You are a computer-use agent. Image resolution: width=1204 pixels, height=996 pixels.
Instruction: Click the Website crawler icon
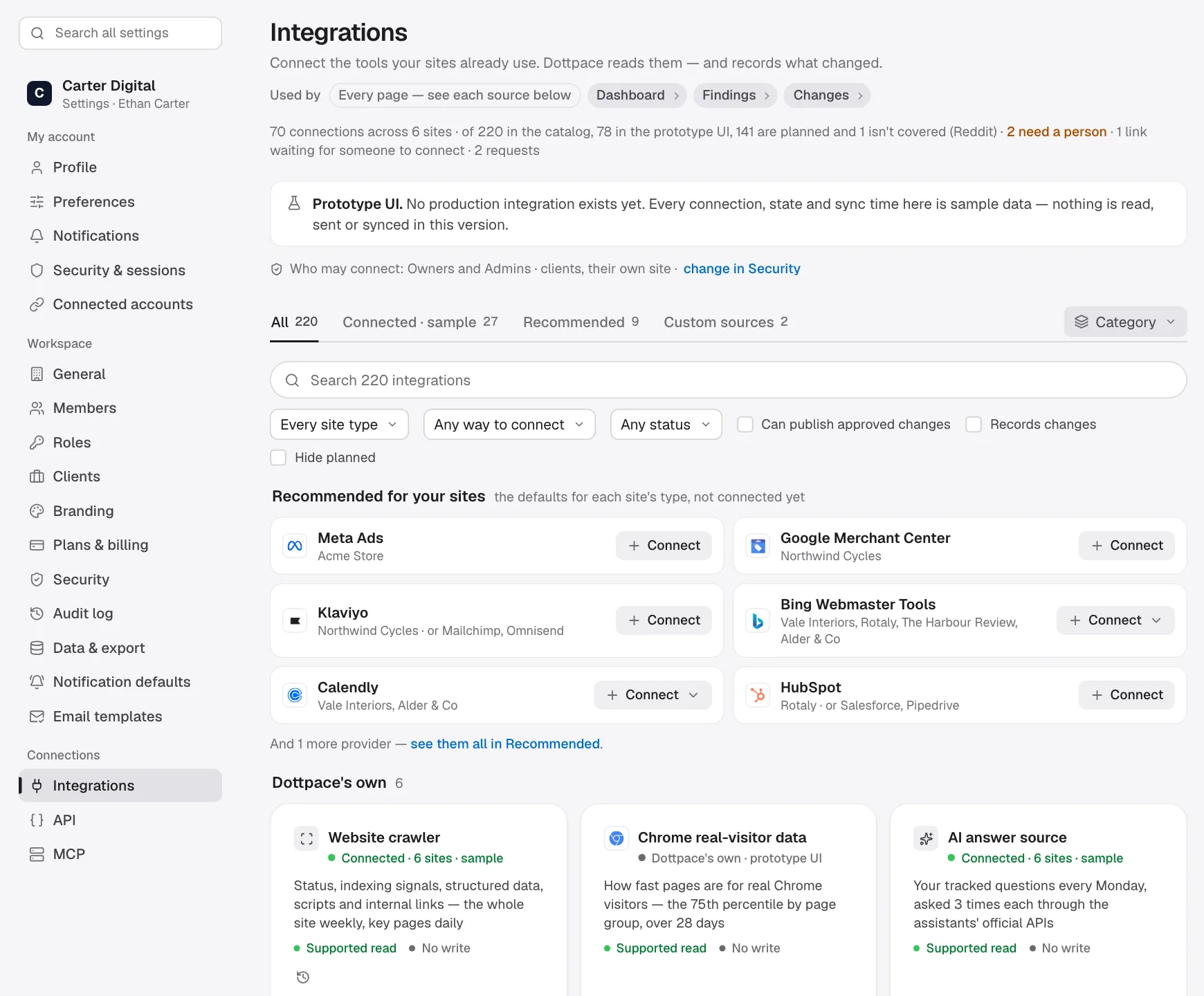[307, 839]
